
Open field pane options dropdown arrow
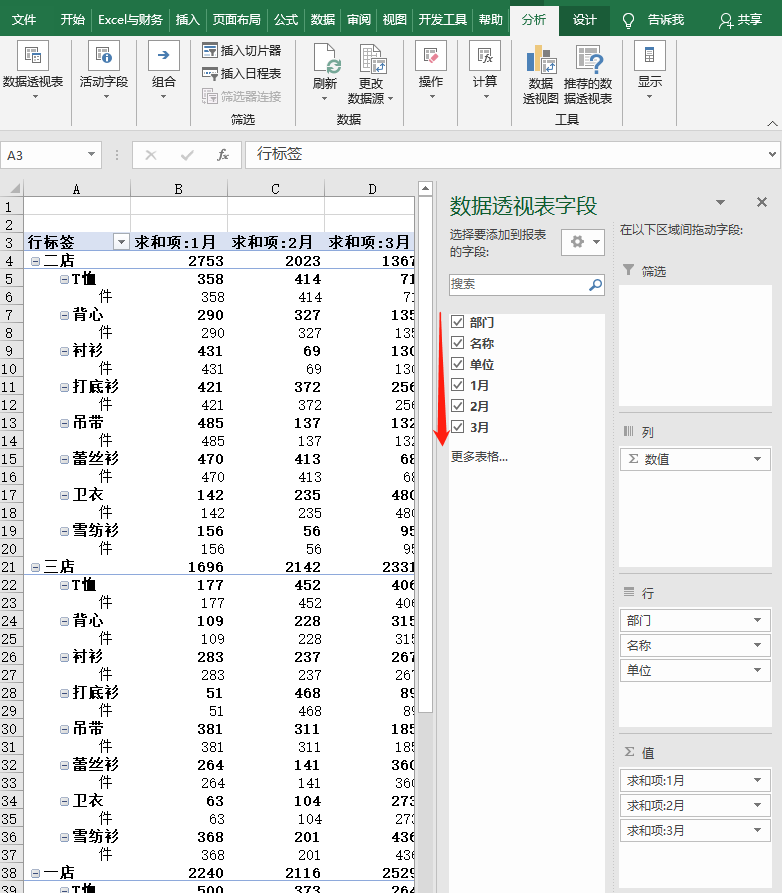coord(720,202)
